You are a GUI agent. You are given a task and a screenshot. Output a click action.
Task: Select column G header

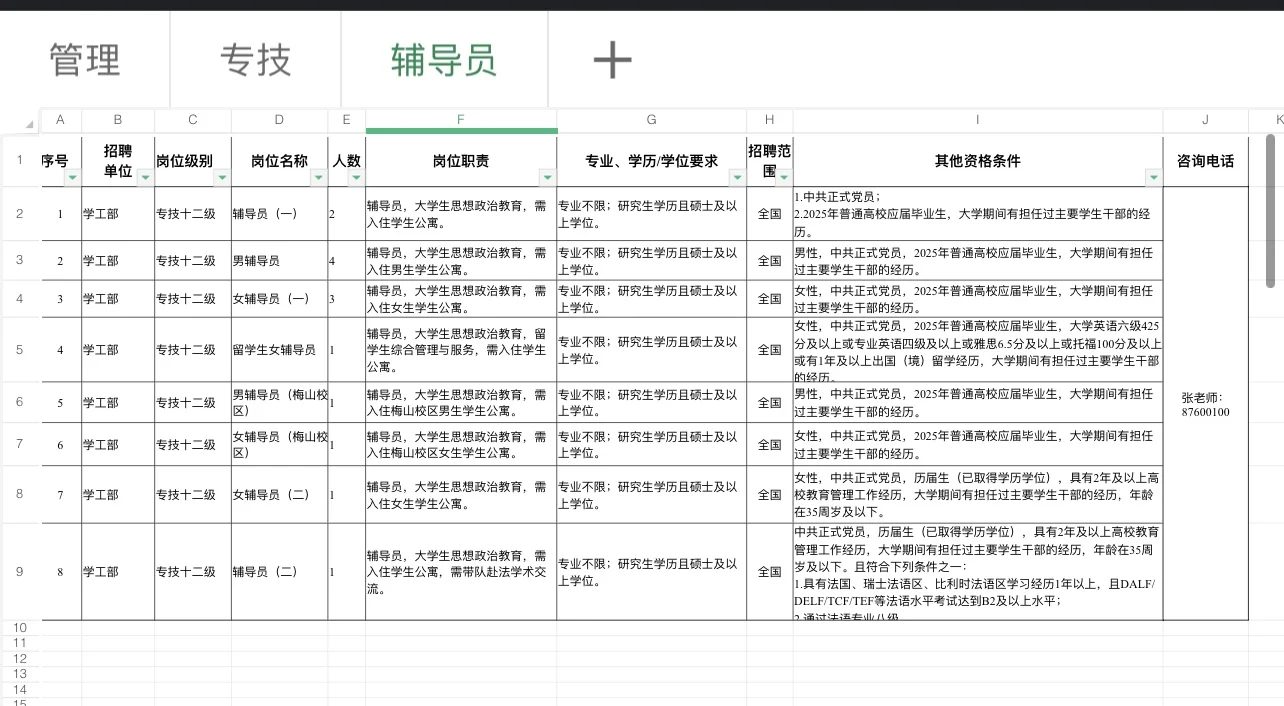pos(652,120)
